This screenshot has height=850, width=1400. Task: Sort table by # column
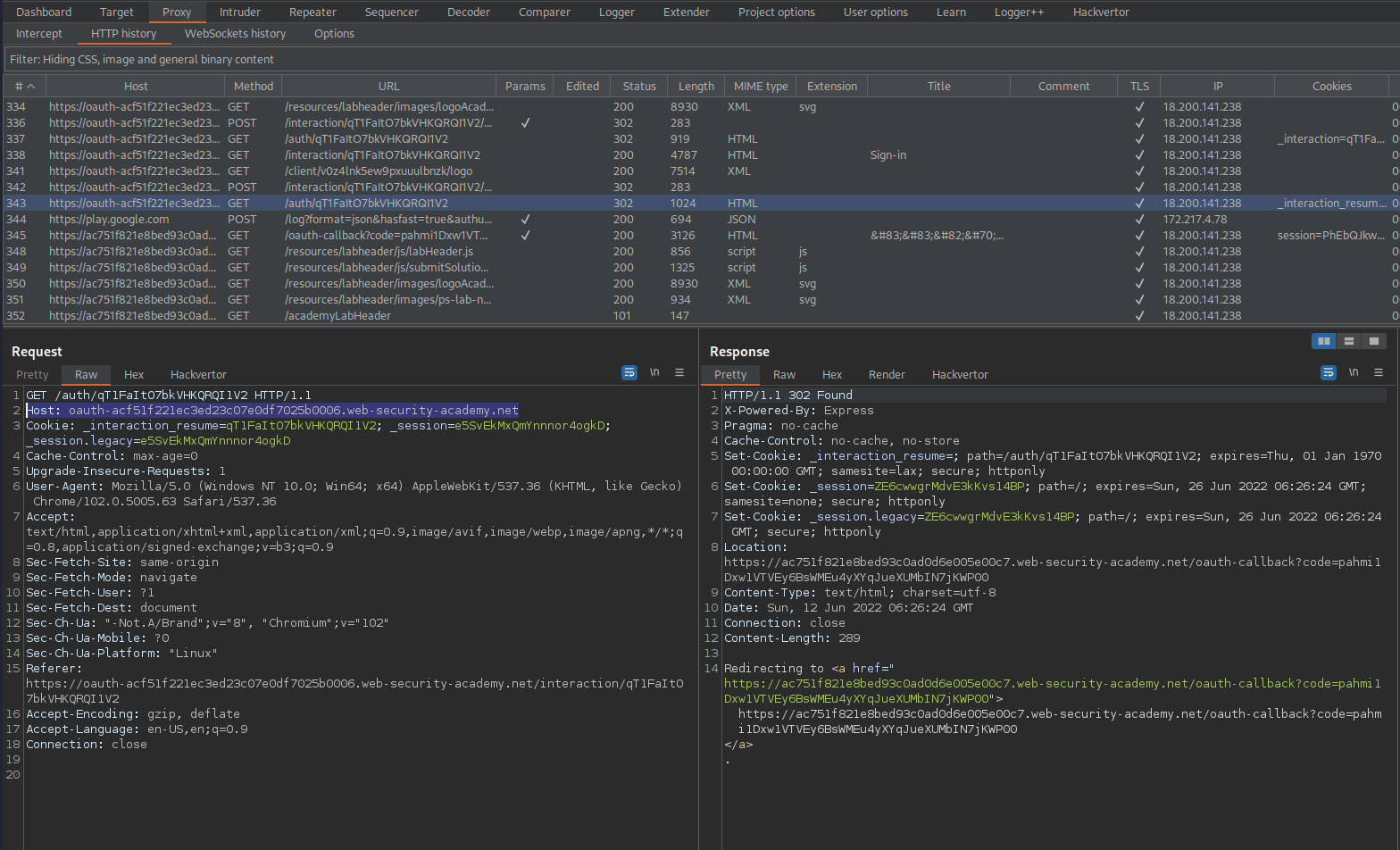[x=25, y=87]
